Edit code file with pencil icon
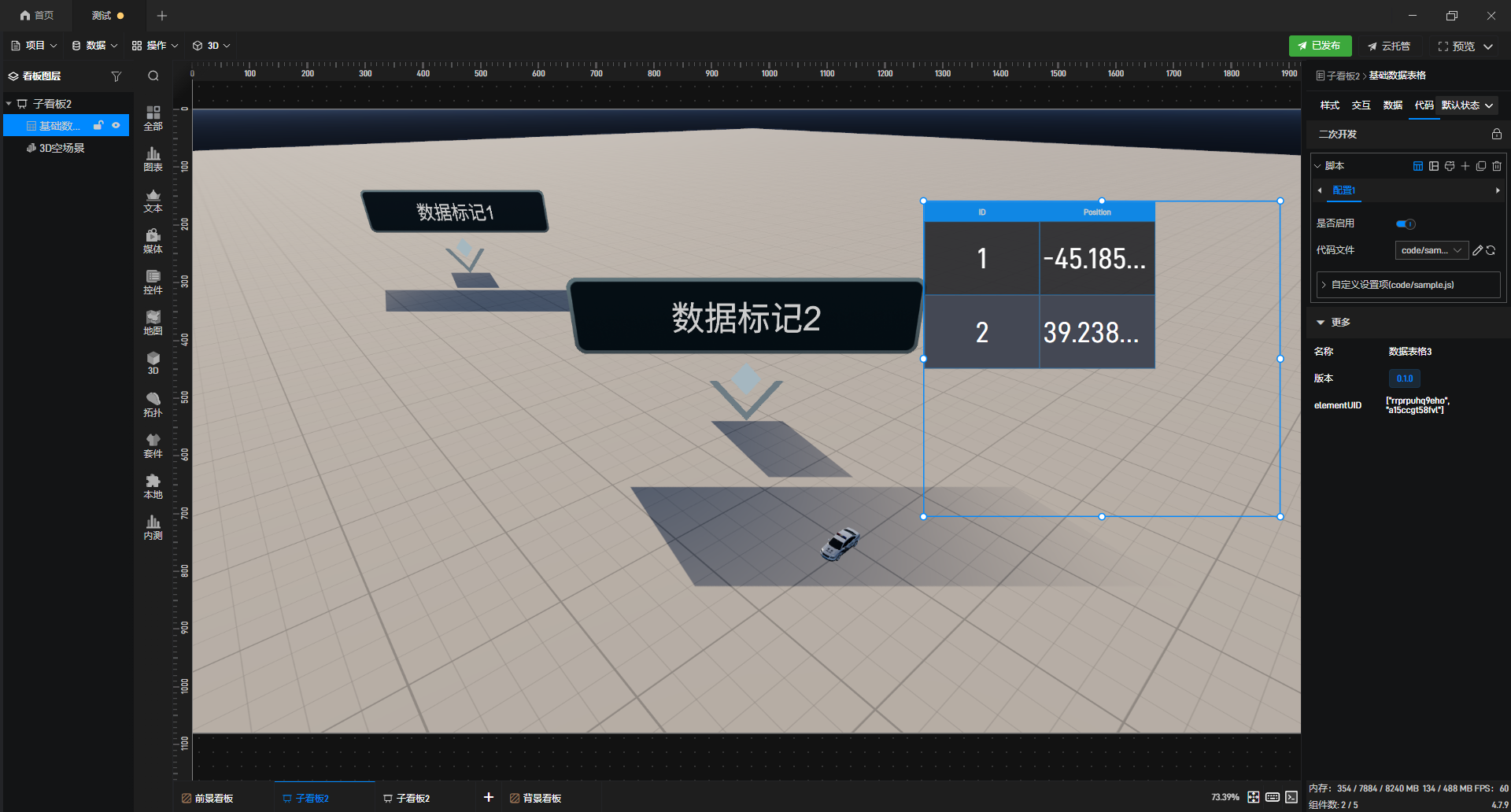The image size is (1511, 812). tap(1477, 250)
